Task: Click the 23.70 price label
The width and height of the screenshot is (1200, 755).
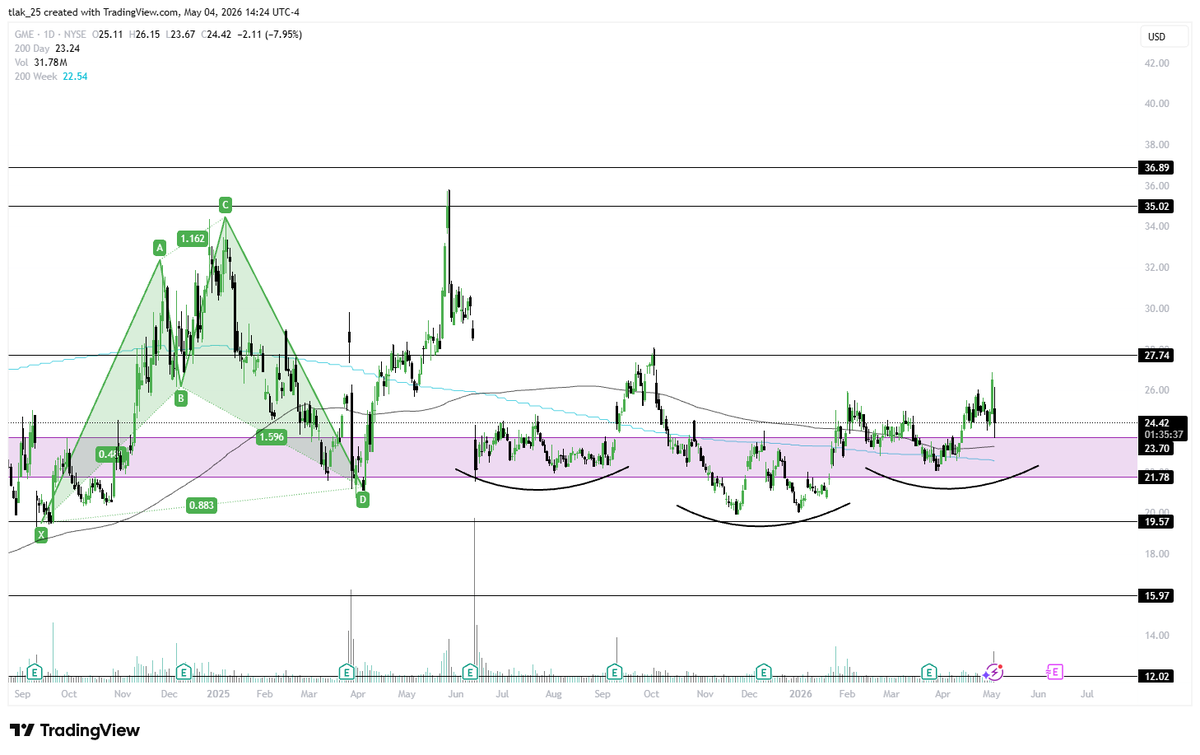Action: (1155, 450)
